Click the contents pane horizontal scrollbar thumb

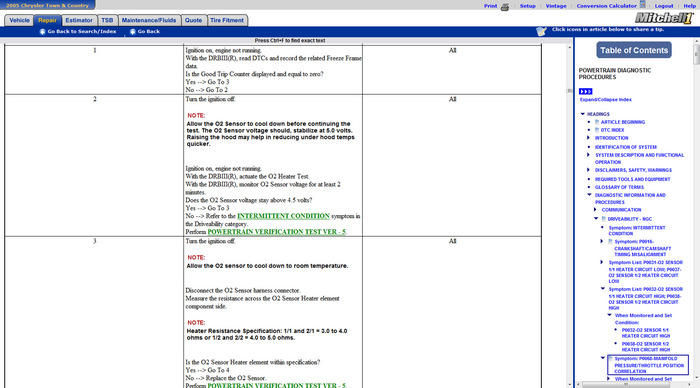(625, 384)
